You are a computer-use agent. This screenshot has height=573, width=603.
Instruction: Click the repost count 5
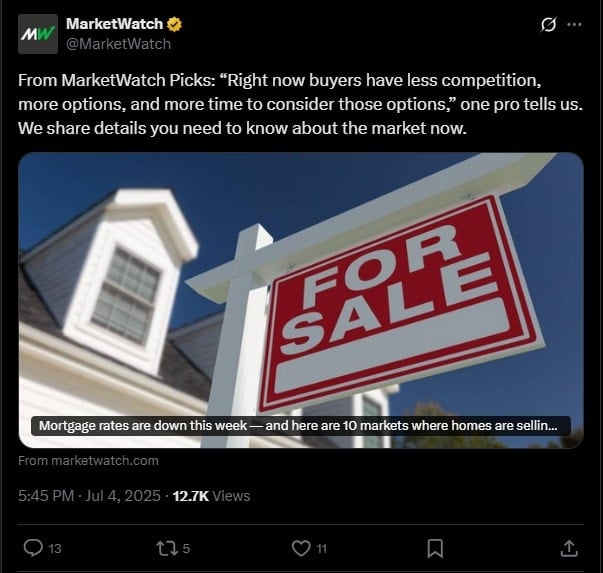pos(186,548)
